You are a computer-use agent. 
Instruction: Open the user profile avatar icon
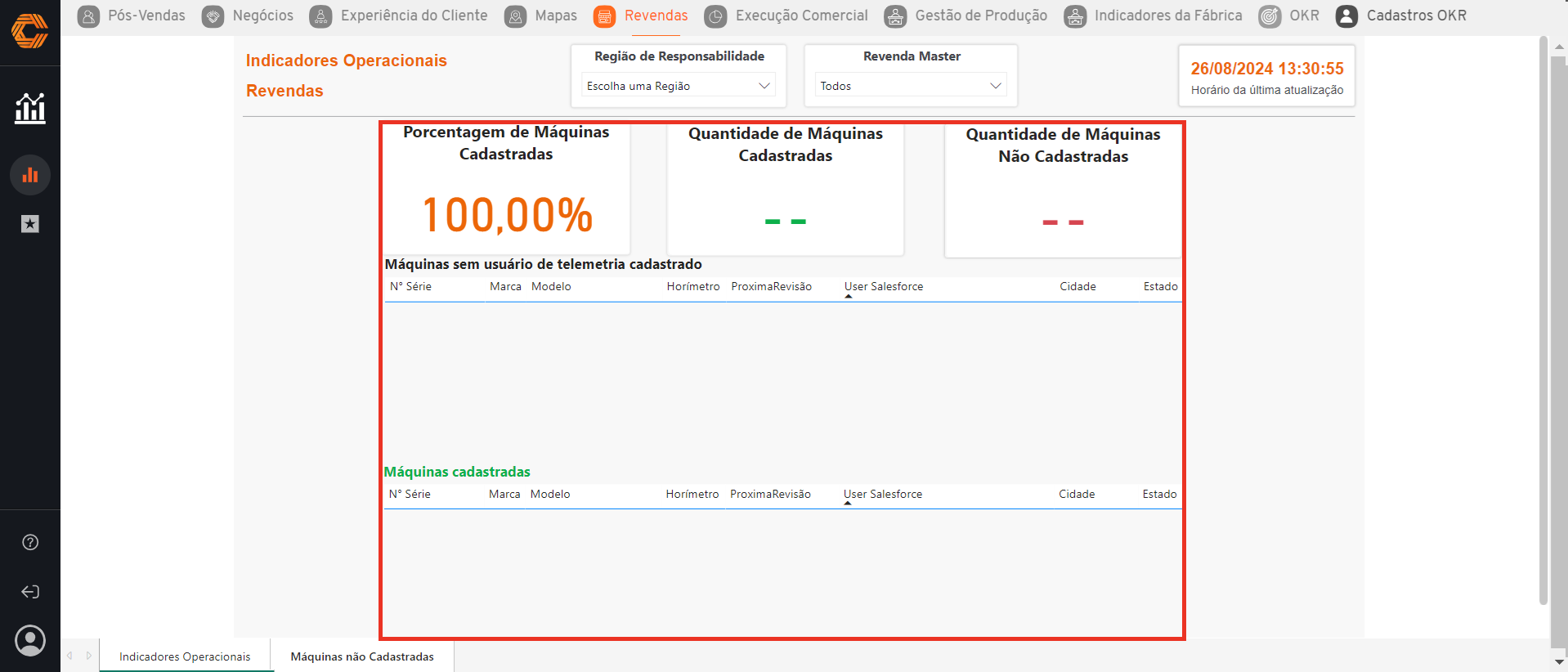[30, 641]
